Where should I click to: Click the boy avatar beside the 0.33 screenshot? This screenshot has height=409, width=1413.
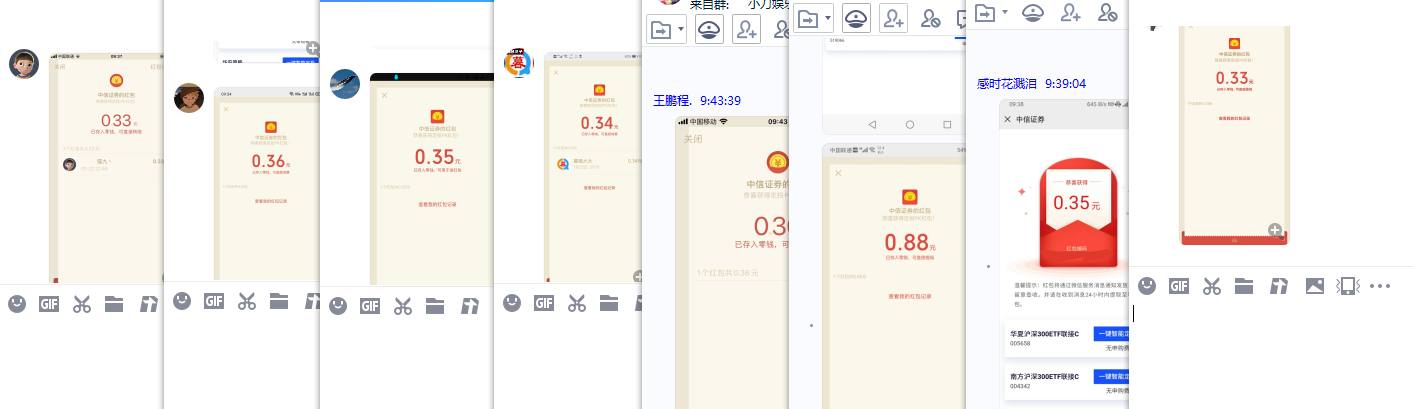click(24, 64)
